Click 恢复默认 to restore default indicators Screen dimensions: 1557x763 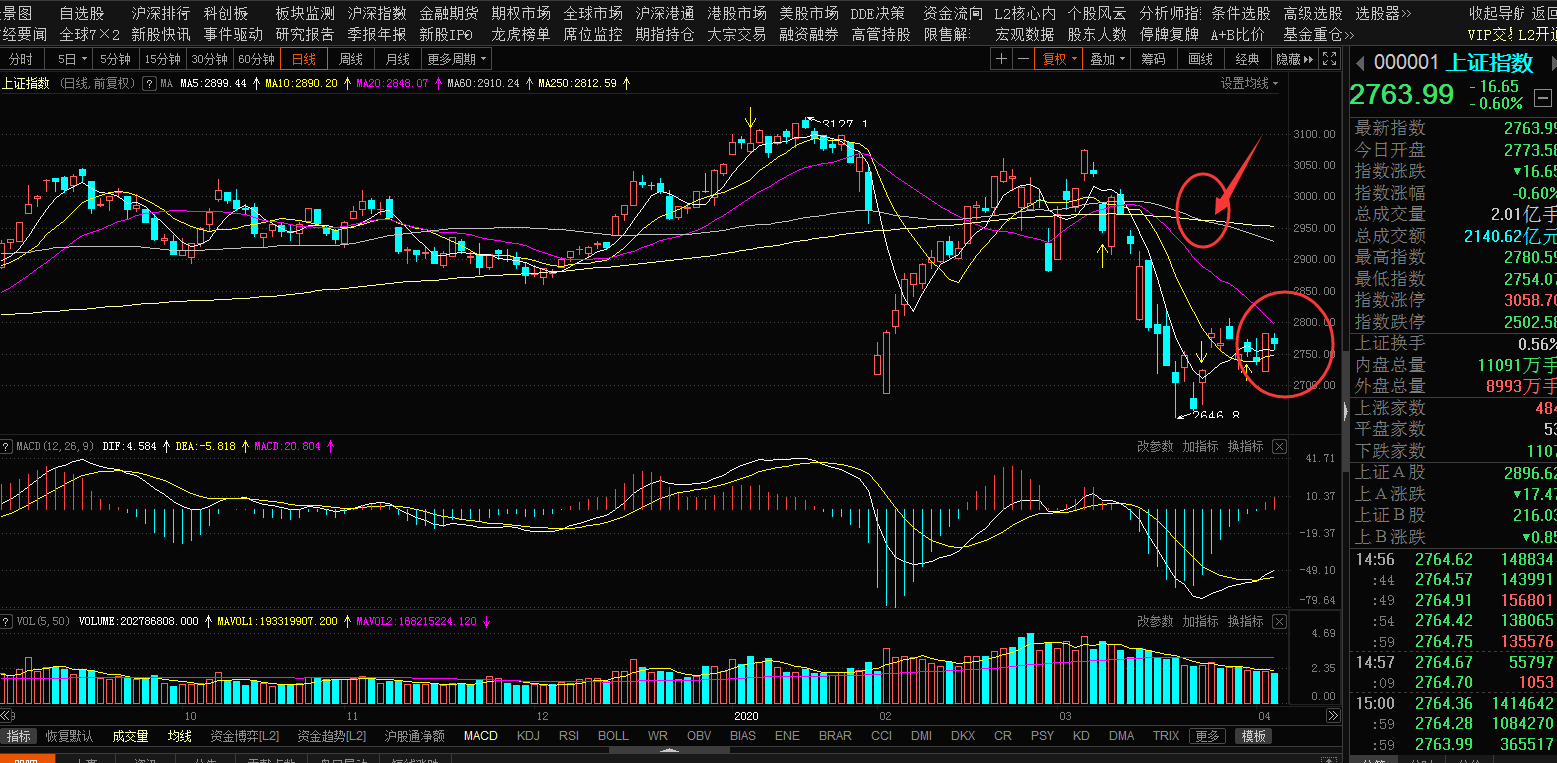[69, 736]
